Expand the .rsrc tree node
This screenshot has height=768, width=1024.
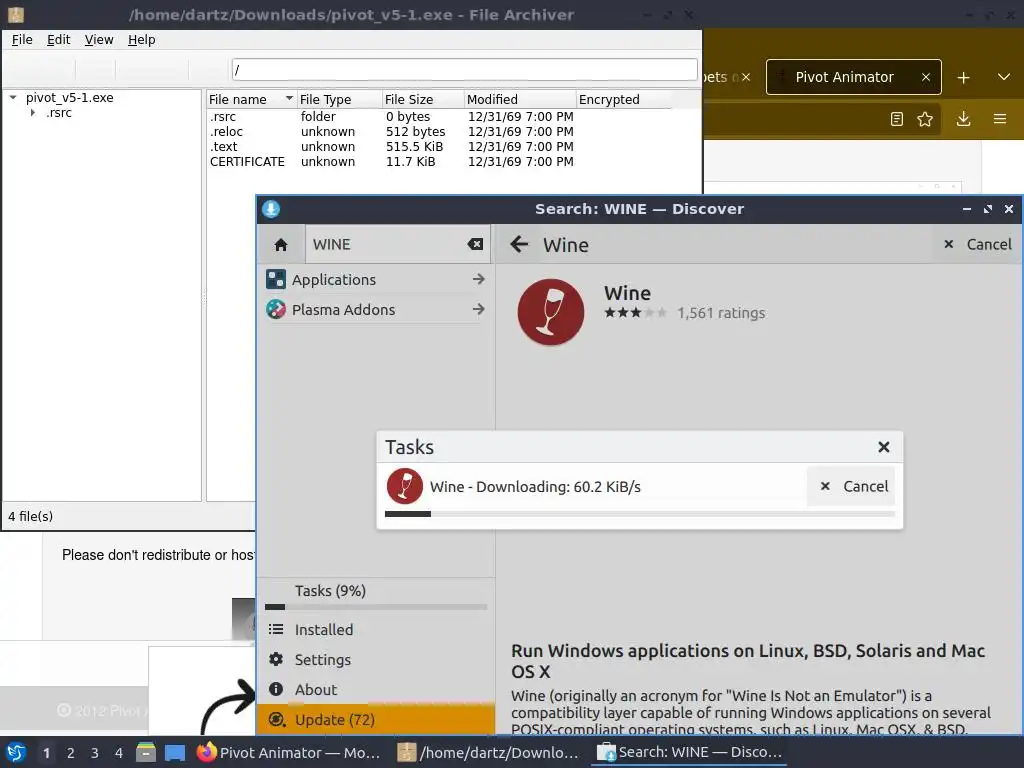[x=33, y=113]
